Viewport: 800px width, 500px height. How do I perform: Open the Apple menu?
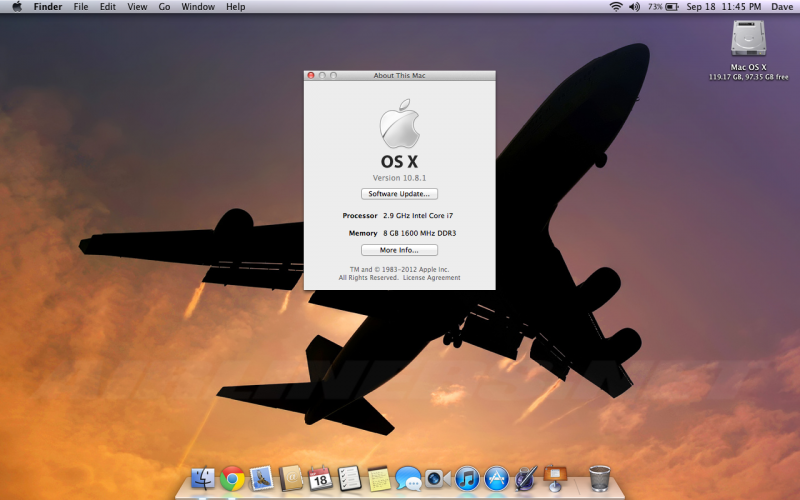pos(17,7)
